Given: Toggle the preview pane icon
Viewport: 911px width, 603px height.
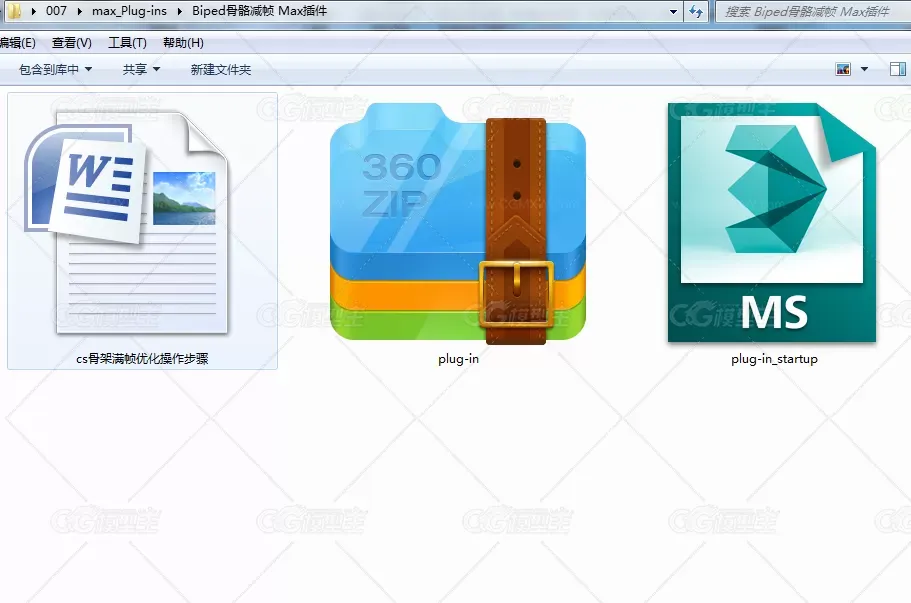Looking at the screenshot, I should 898,69.
